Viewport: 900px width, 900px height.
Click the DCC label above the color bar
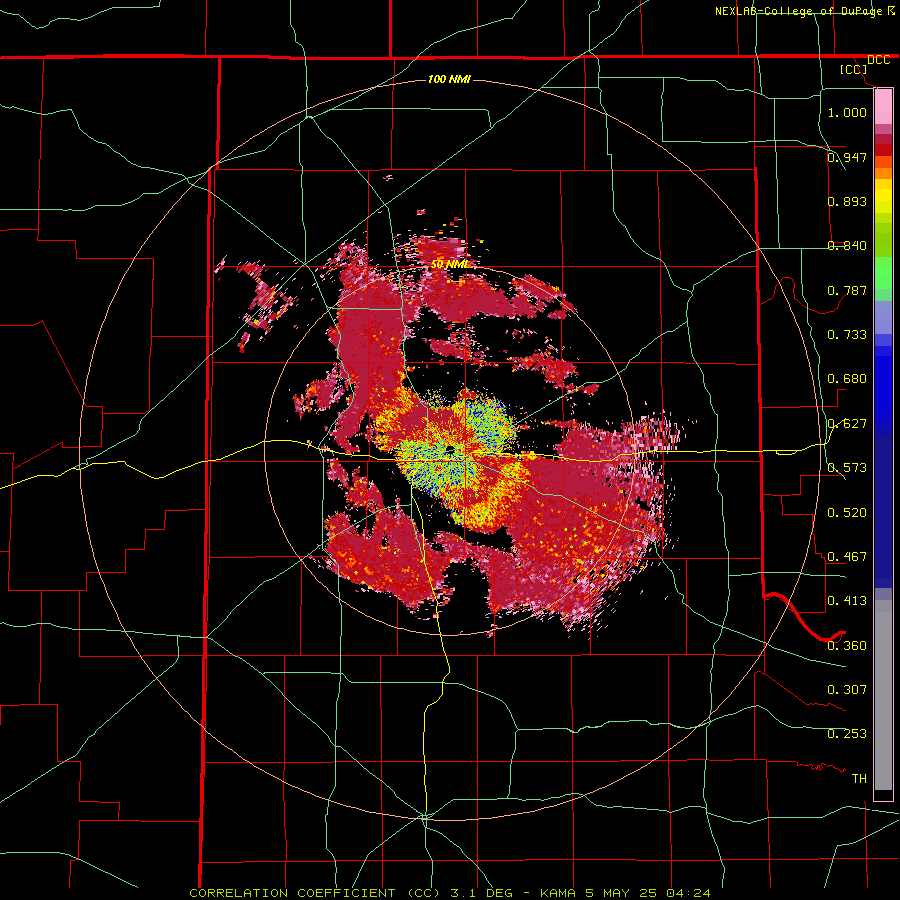[878, 60]
